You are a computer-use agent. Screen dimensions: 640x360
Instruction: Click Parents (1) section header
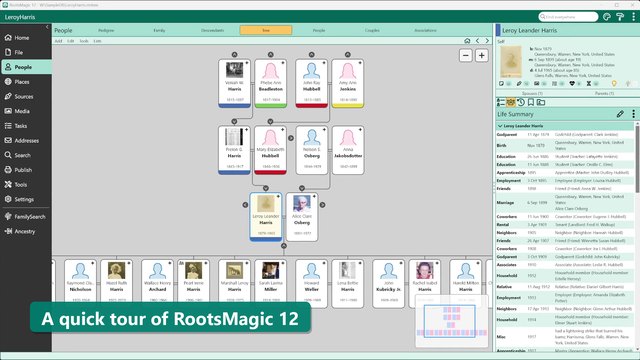pyautogui.click(x=604, y=93)
